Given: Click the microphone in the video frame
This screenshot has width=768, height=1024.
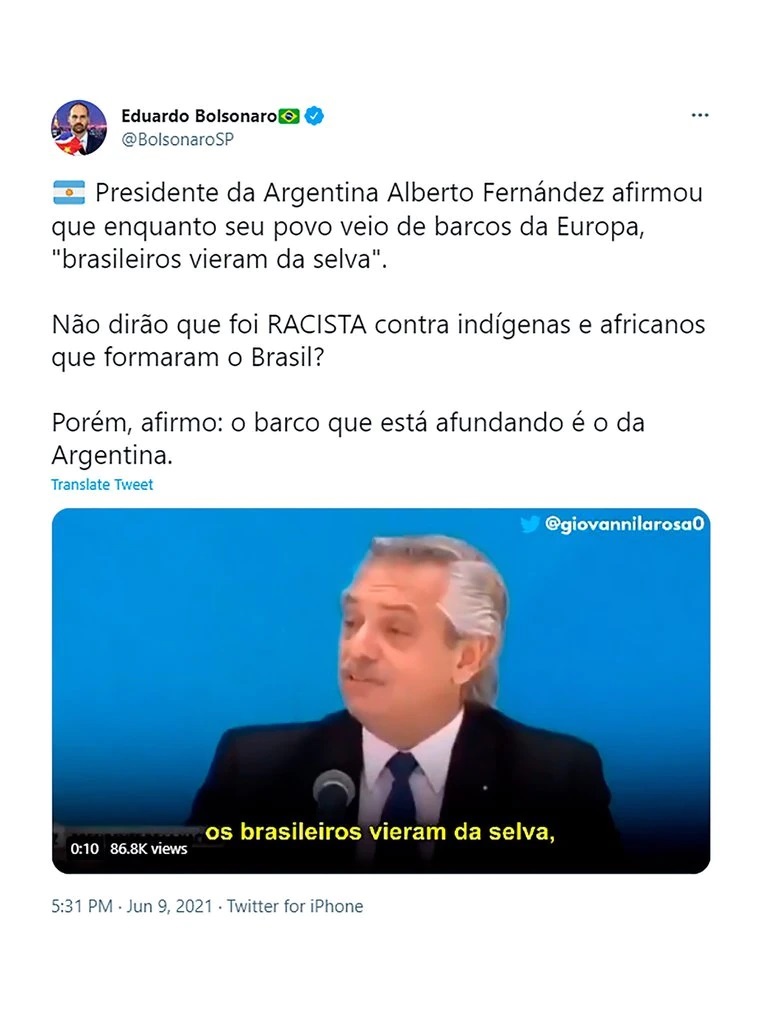Looking at the screenshot, I should tap(333, 793).
